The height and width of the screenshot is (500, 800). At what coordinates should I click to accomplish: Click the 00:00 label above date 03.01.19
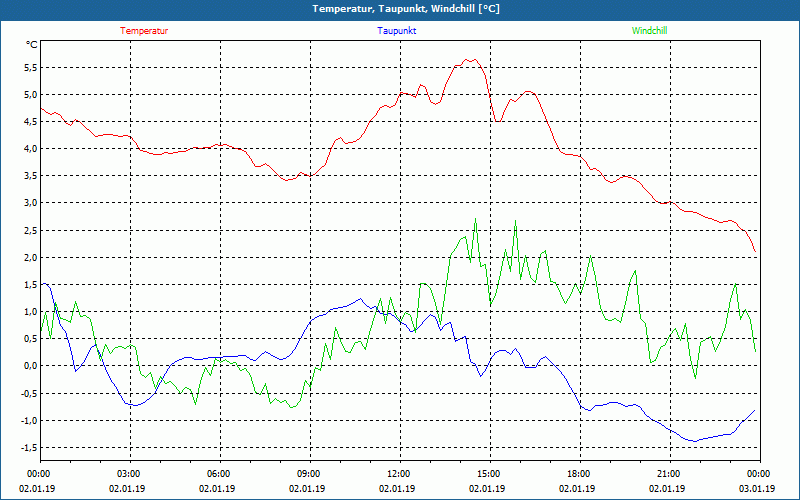click(x=758, y=474)
